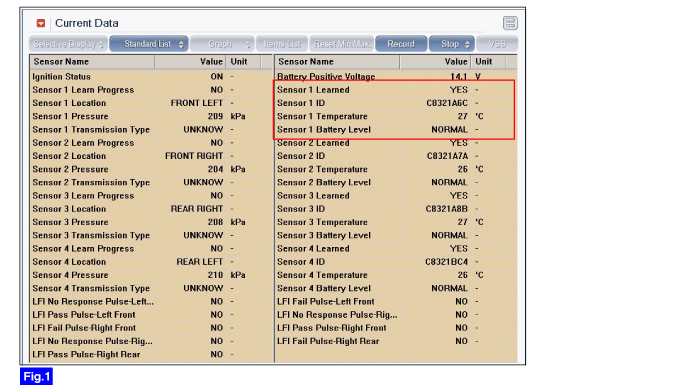Select the Sensor 2 Pressure row
The image size is (700, 392).
[x=151, y=169]
